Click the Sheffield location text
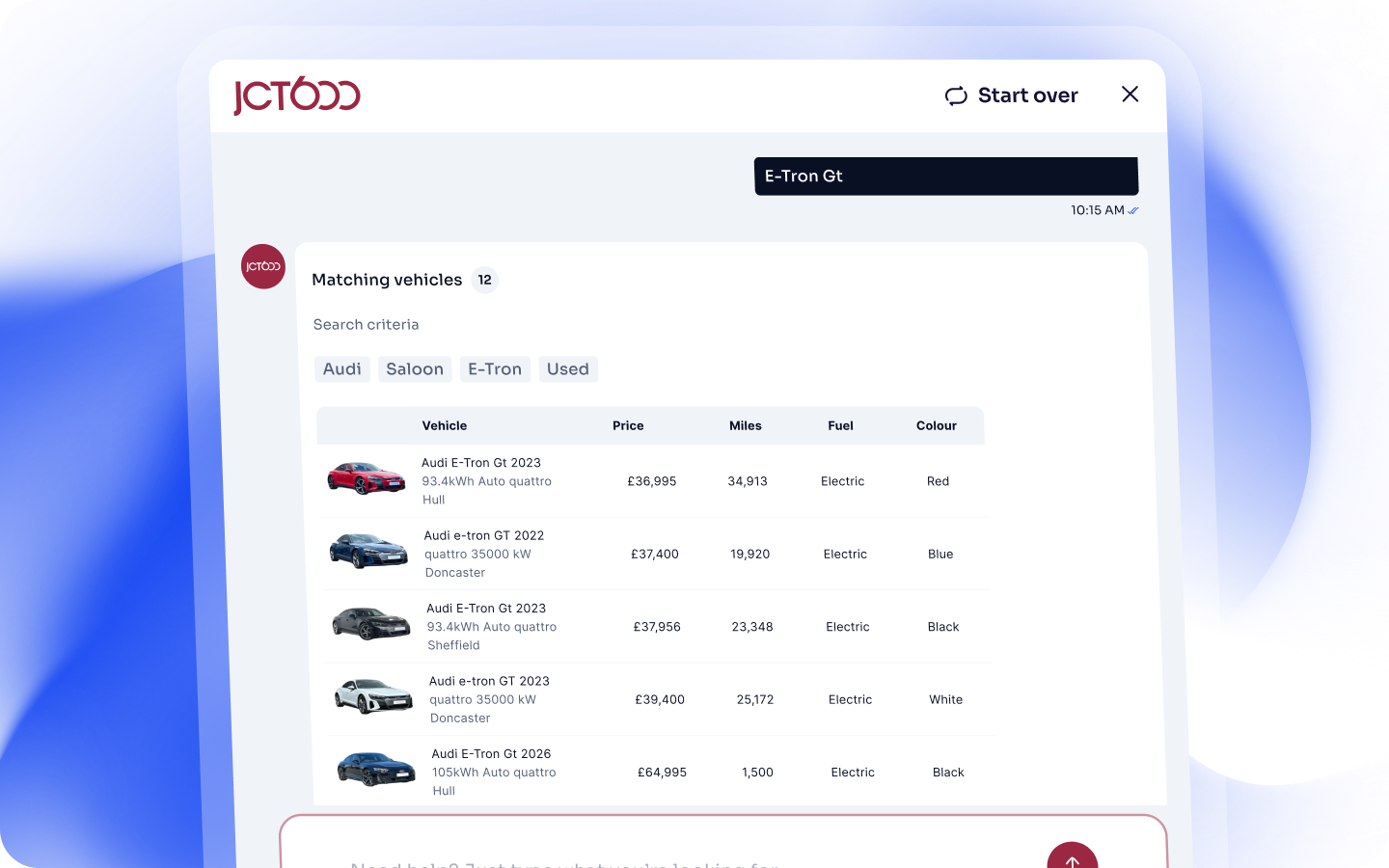Screen dimensions: 1389x868 (x=453, y=646)
